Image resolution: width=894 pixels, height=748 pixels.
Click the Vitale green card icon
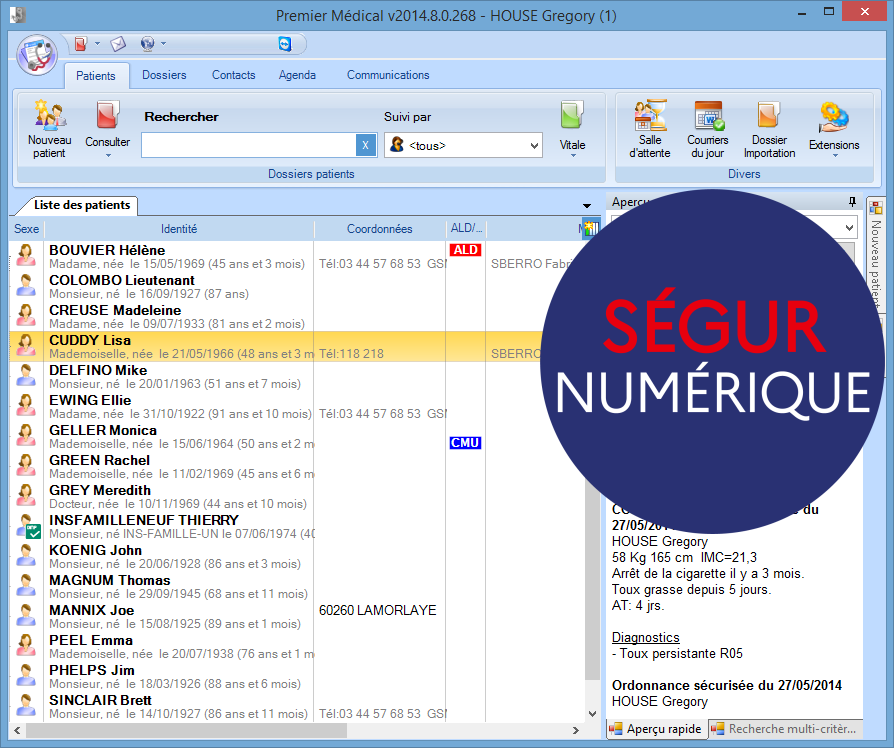(572, 116)
